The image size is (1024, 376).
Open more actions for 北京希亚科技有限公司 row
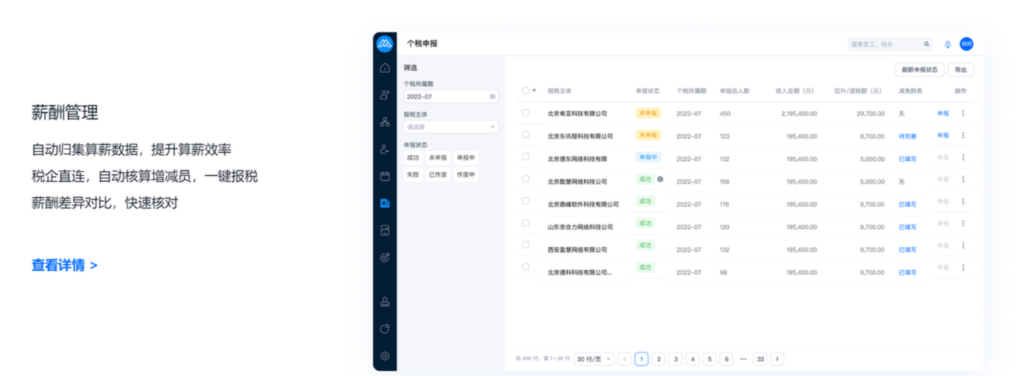coord(963,113)
